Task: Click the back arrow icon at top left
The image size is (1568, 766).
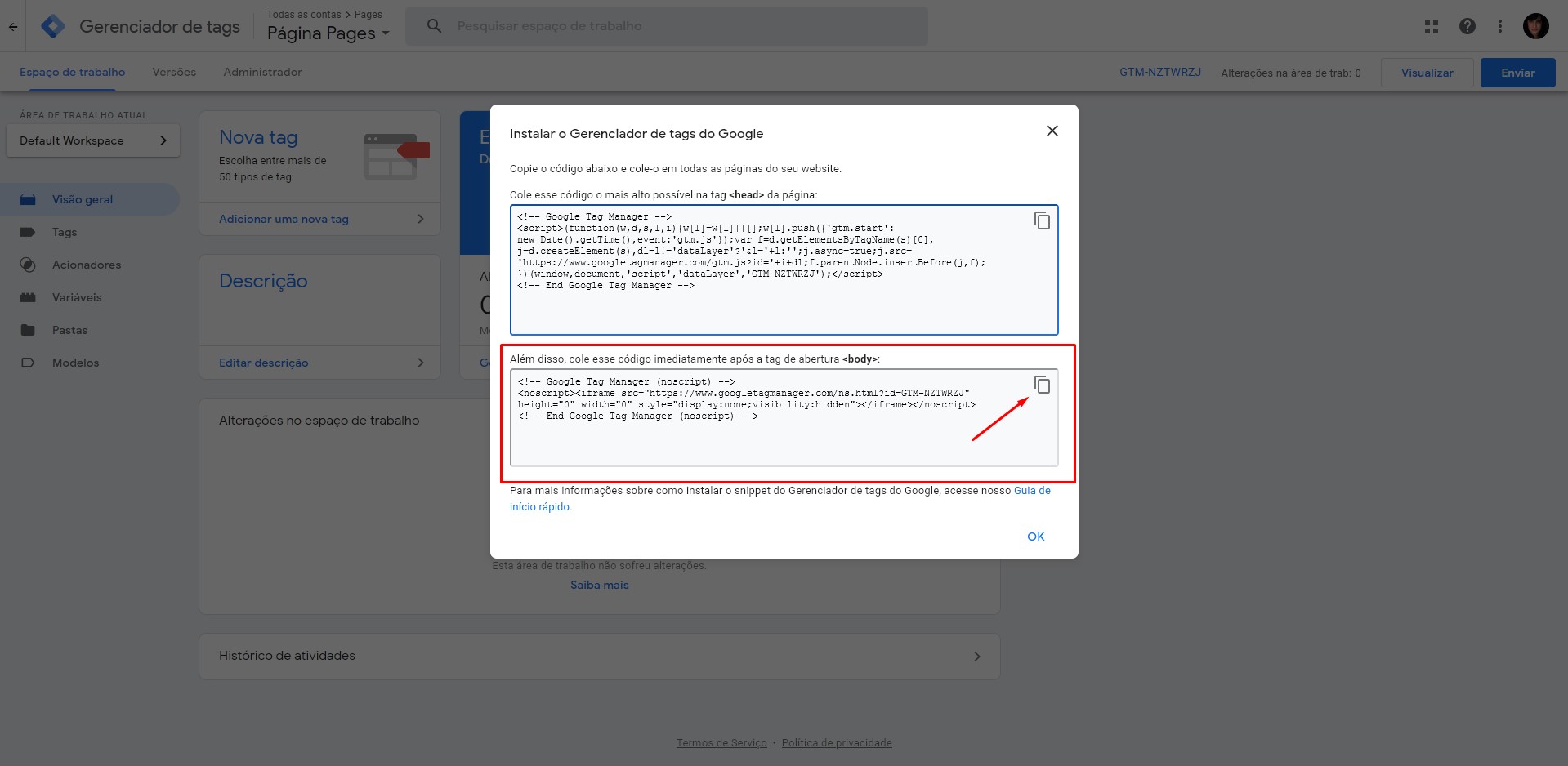Action: 13,26
